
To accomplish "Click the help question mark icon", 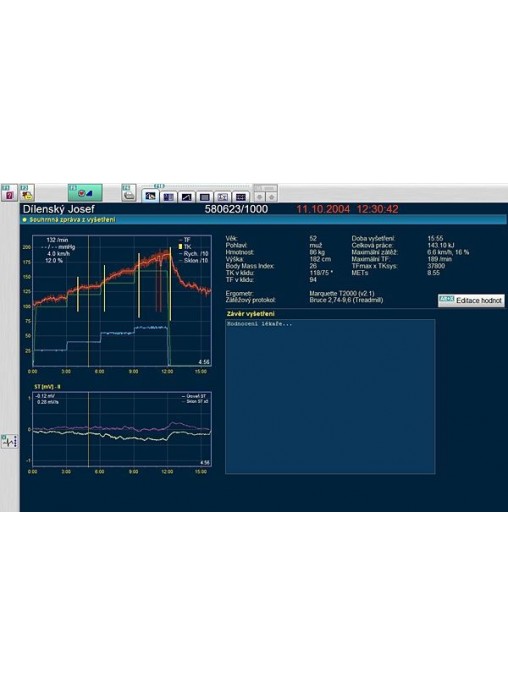I will click(x=9, y=193).
